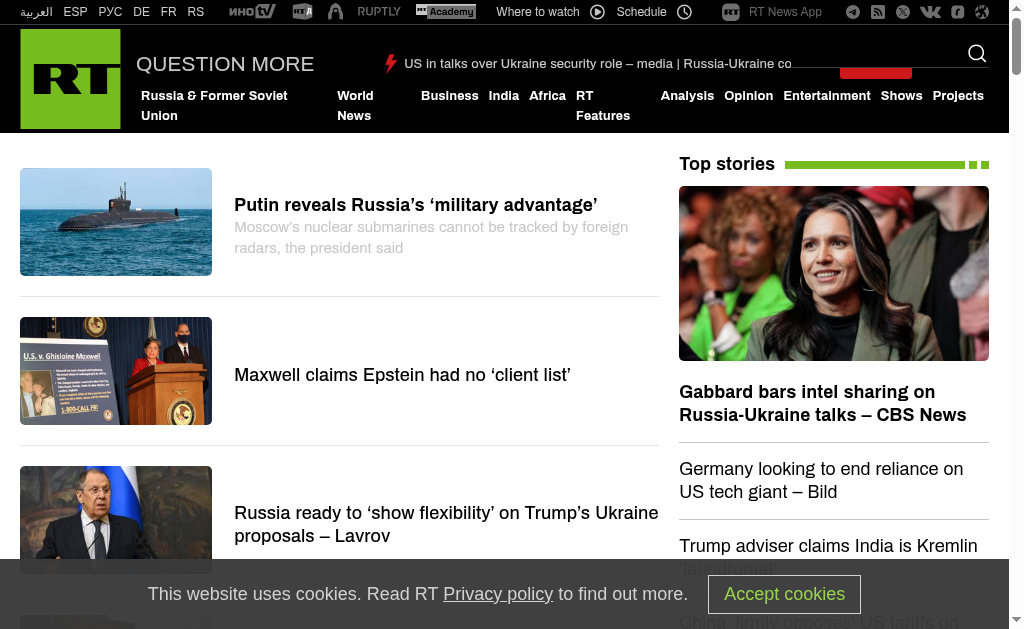Open the ИНОTV logo link

click(x=252, y=12)
